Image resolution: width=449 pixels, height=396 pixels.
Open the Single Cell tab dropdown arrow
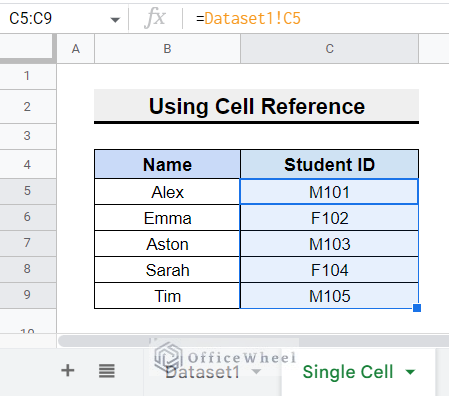pos(410,372)
